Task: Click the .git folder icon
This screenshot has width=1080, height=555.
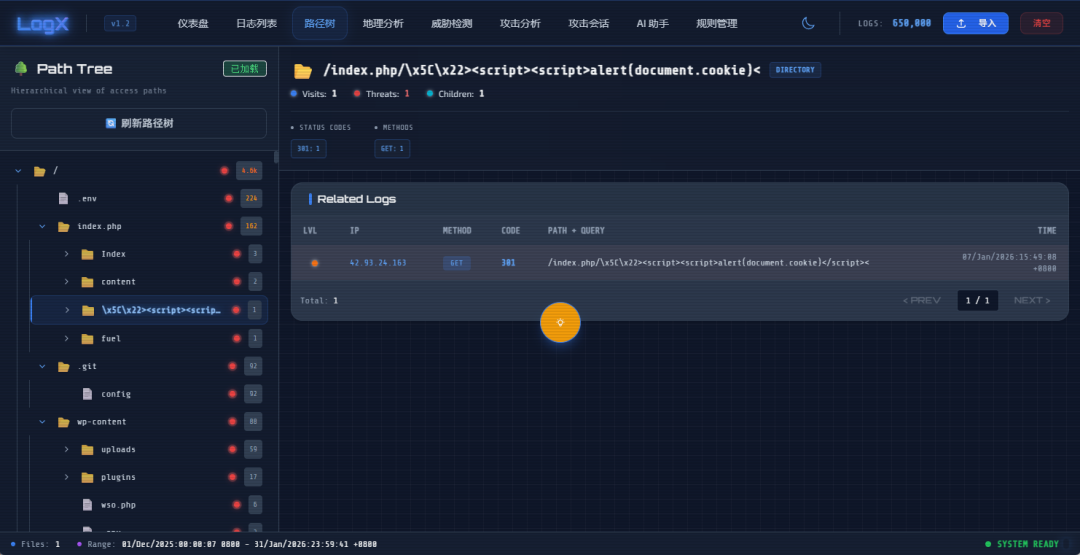Action: click(x=63, y=366)
